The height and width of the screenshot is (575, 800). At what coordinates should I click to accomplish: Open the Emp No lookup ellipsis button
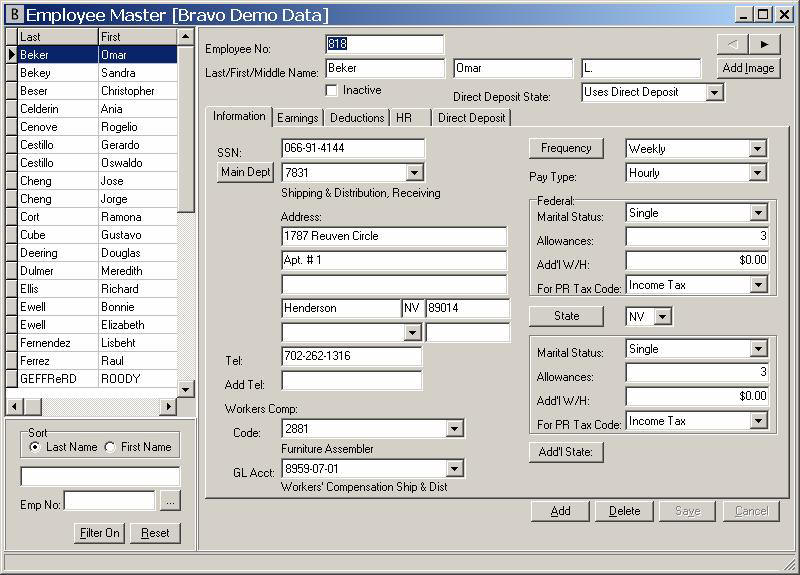(x=170, y=501)
